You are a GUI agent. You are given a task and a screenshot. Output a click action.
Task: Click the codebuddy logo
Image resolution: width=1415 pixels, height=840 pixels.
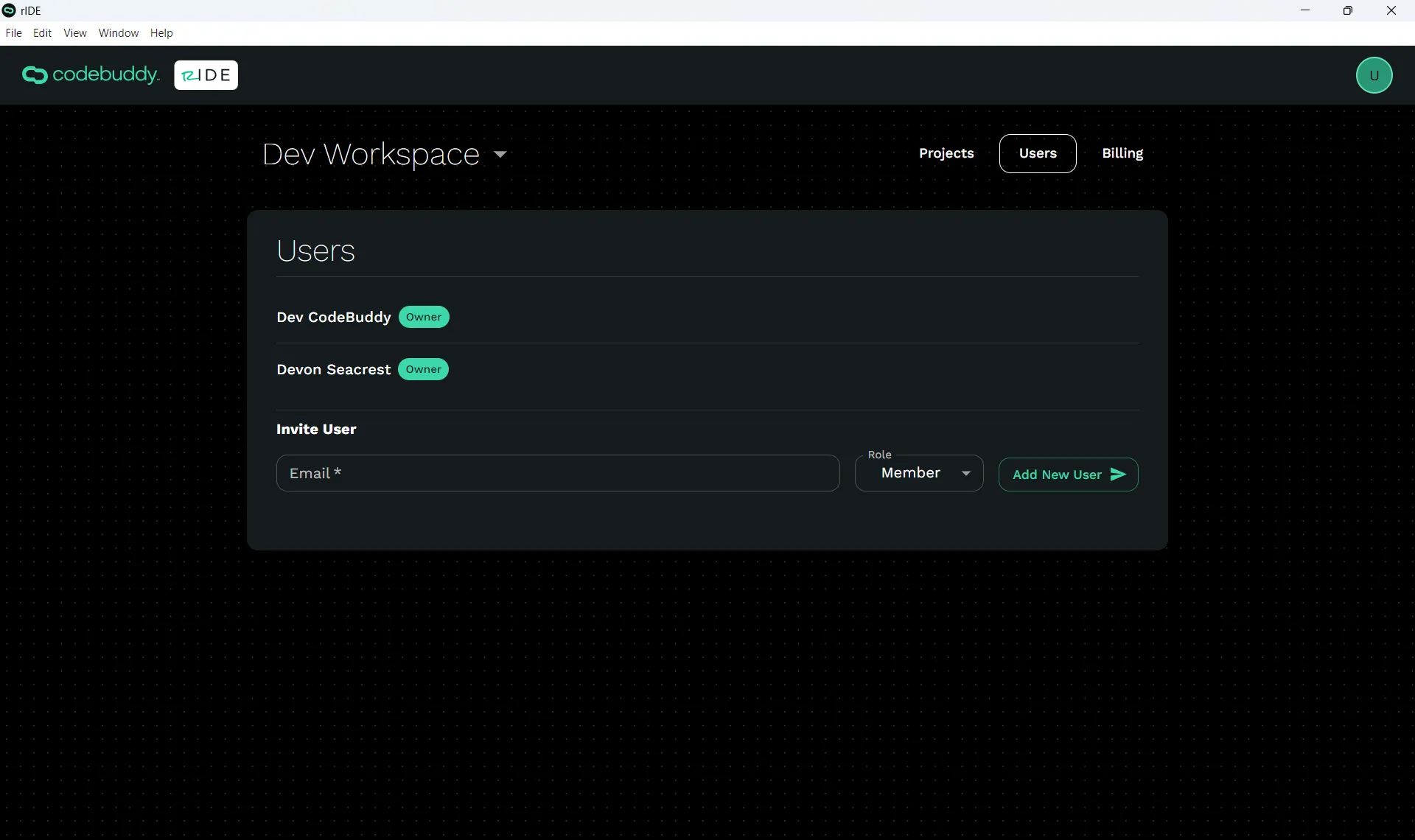coord(91,75)
